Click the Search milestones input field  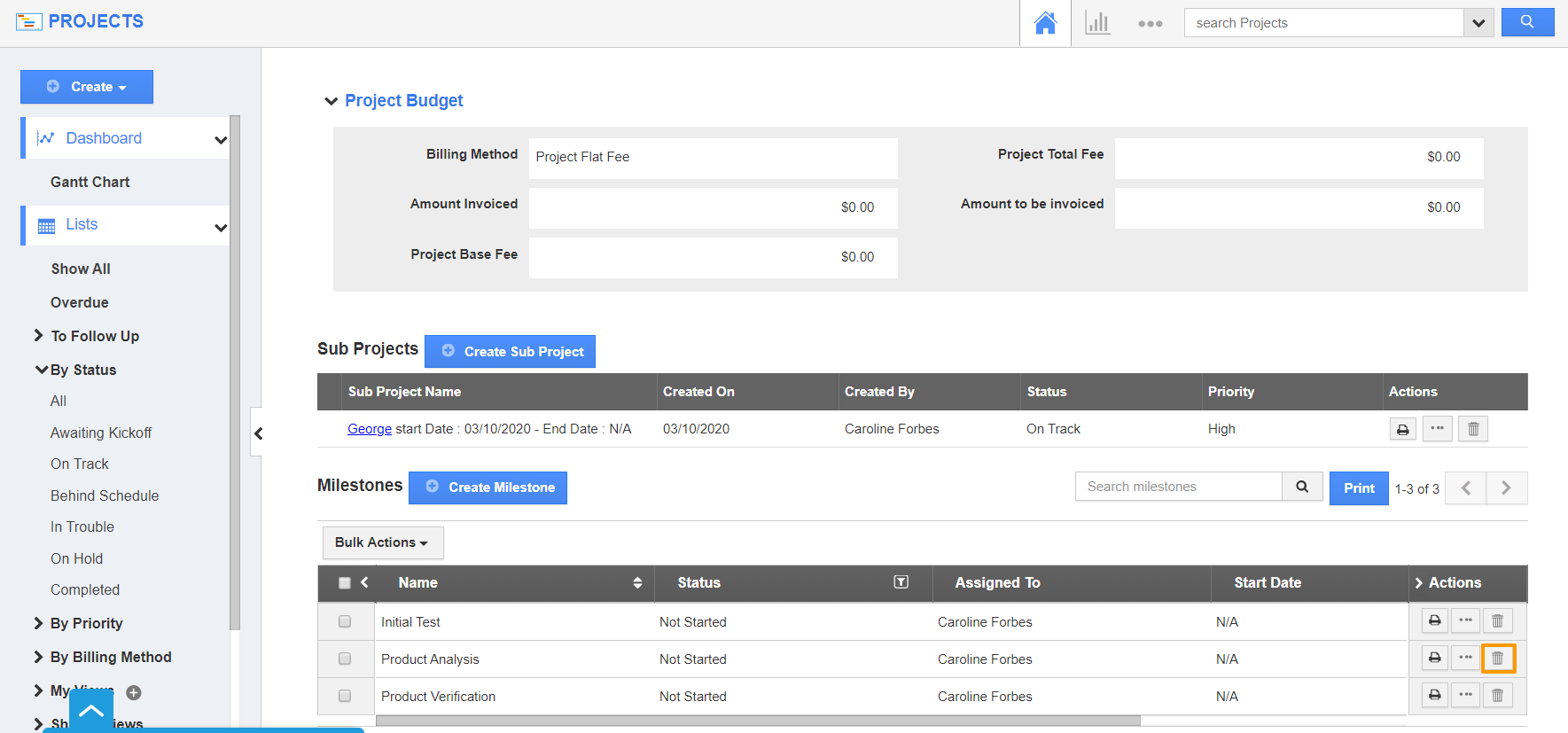point(1178,487)
